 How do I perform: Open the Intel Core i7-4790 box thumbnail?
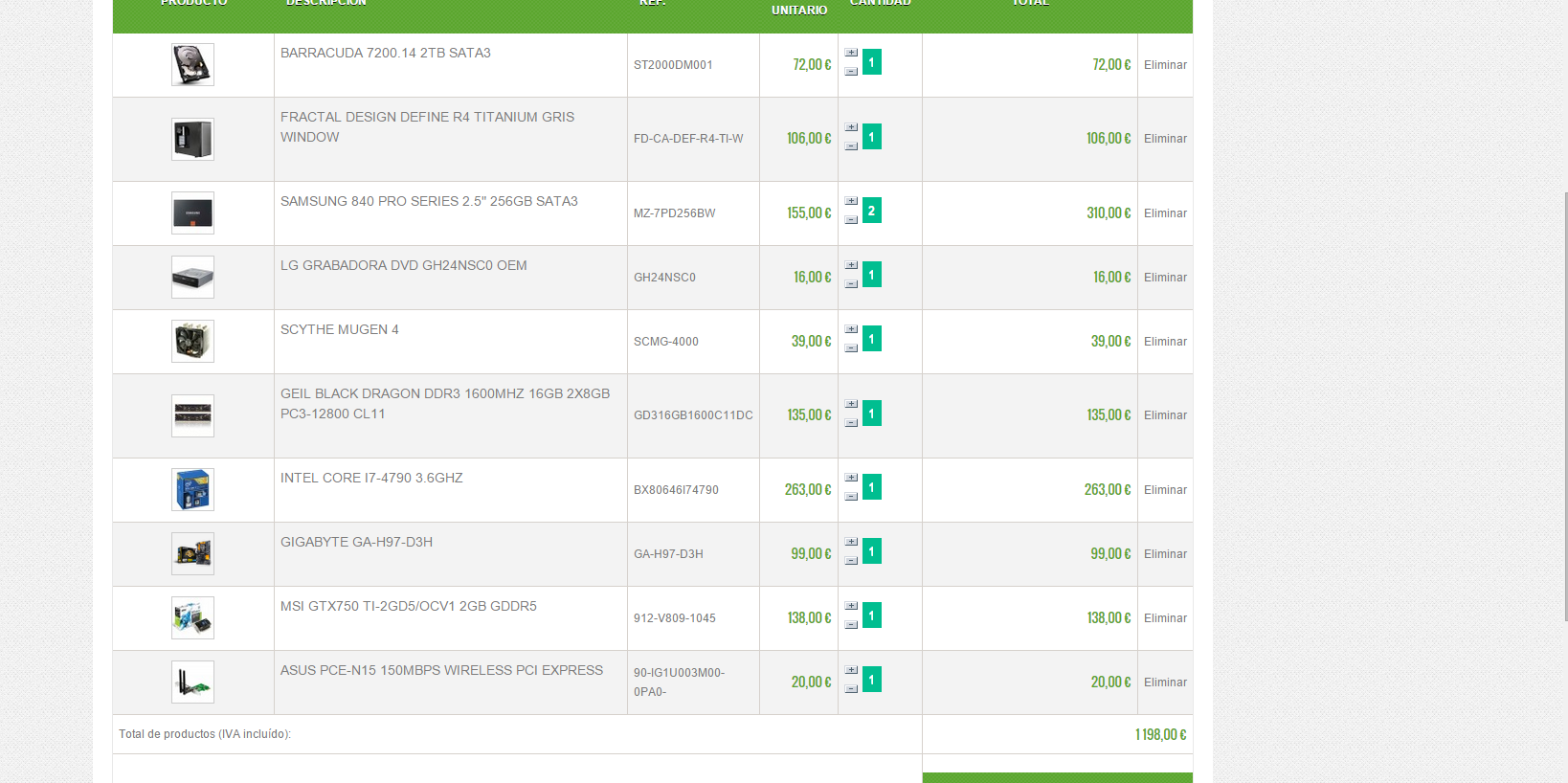192,490
